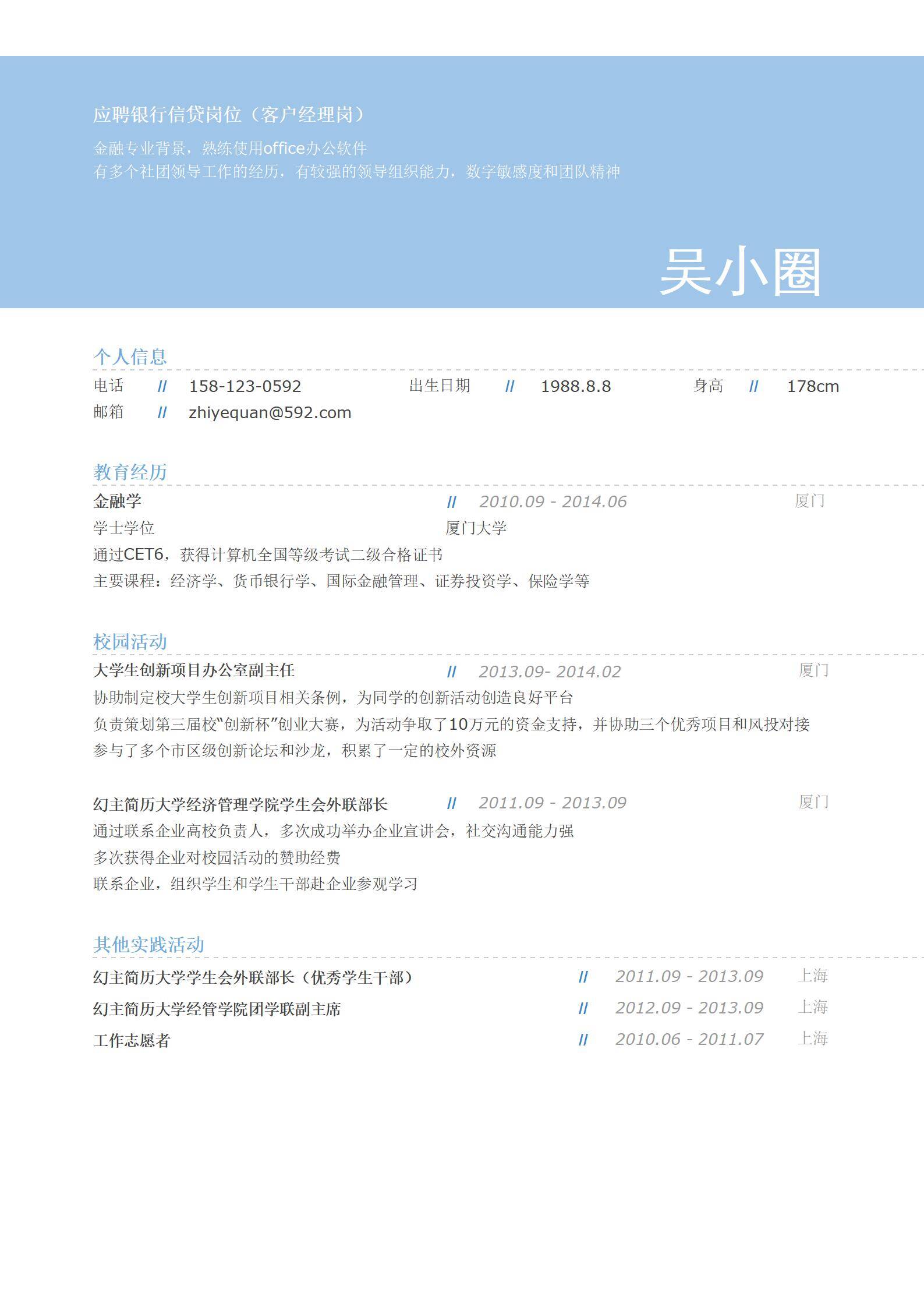Click the slash separator beside 电话

pos(162,386)
